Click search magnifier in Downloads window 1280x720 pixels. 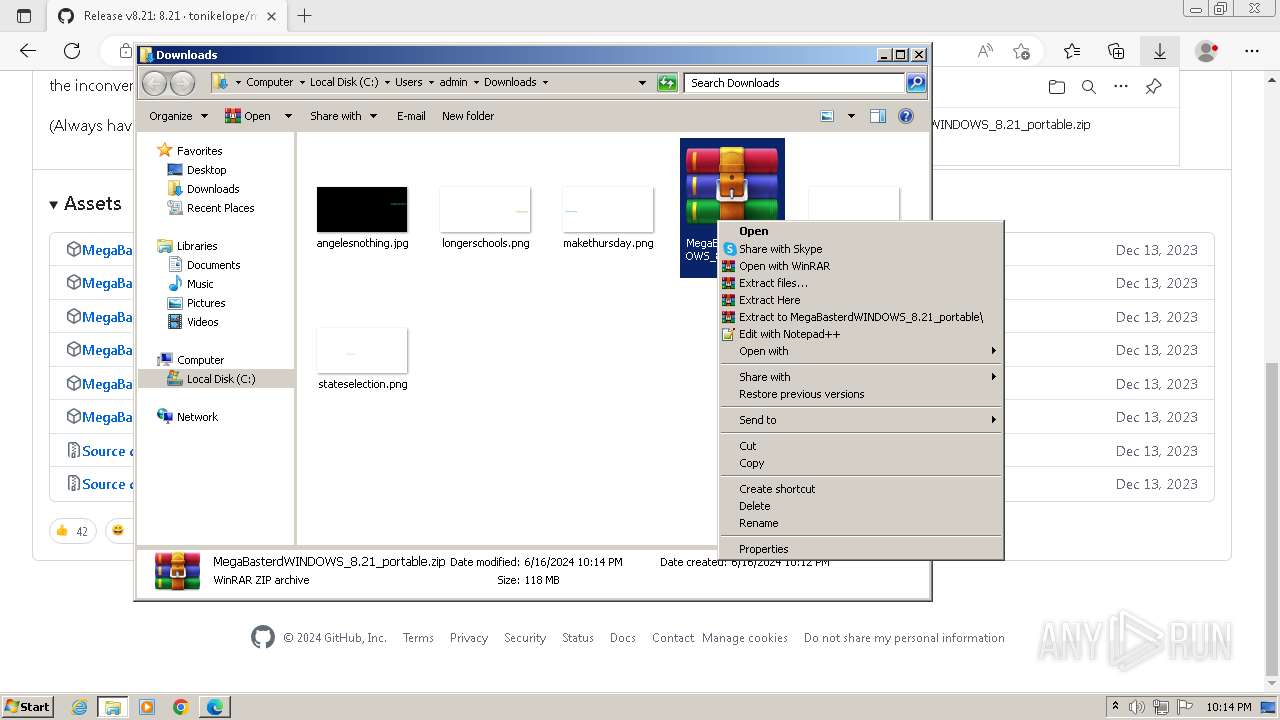(915, 83)
